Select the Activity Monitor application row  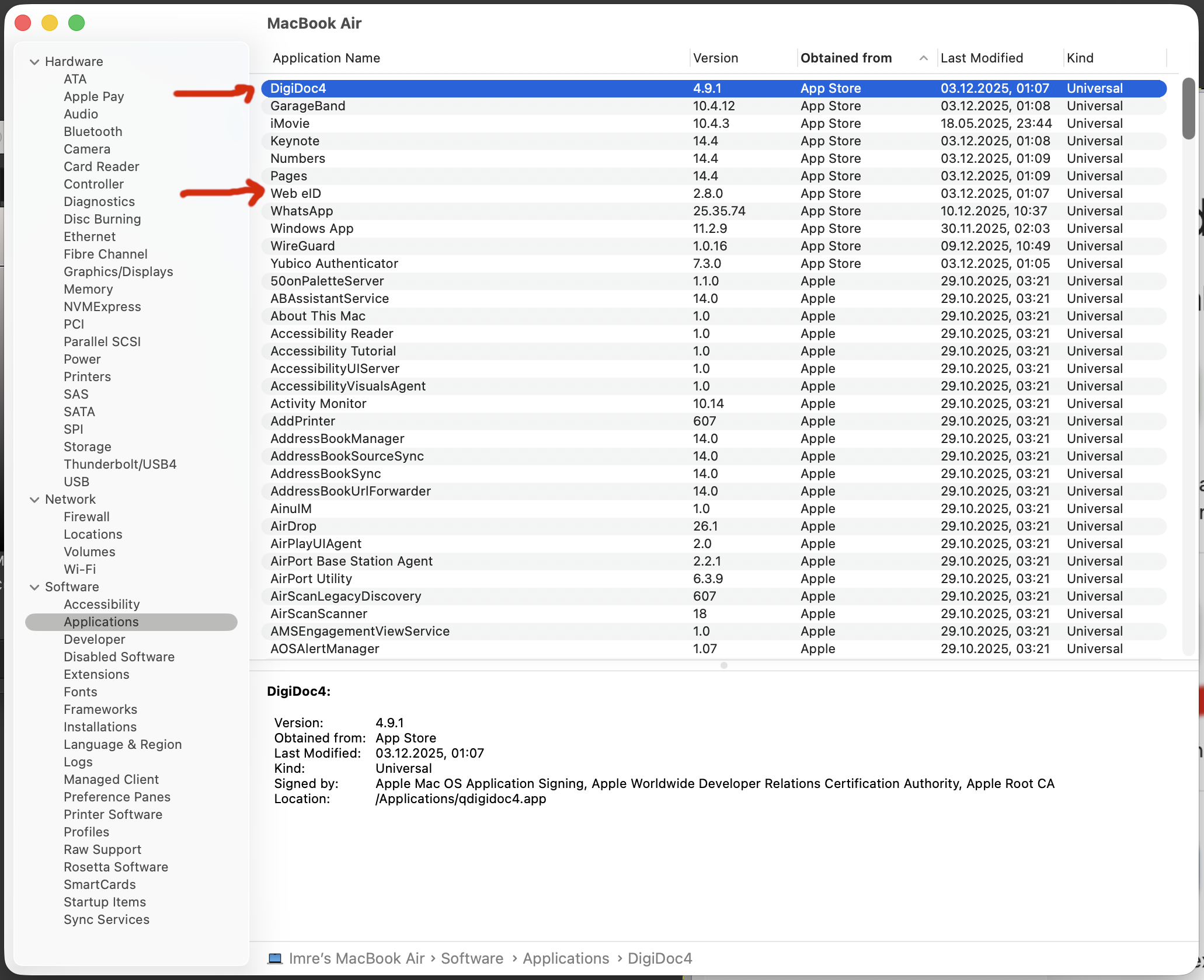[x=318, y=403]
